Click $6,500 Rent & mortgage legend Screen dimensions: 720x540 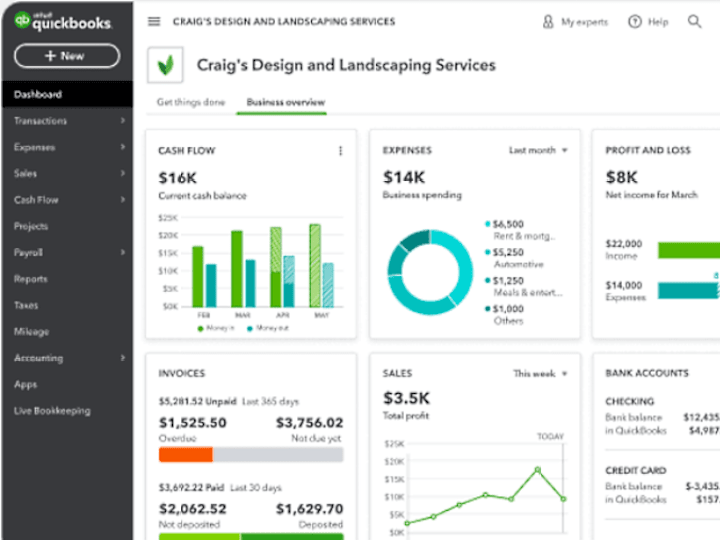520,230
